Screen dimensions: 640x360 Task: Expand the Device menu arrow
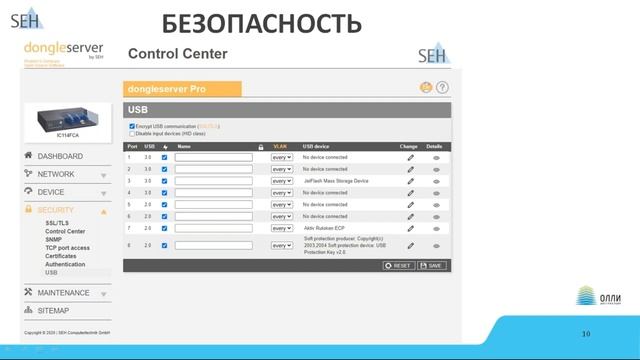pos(104,193)
